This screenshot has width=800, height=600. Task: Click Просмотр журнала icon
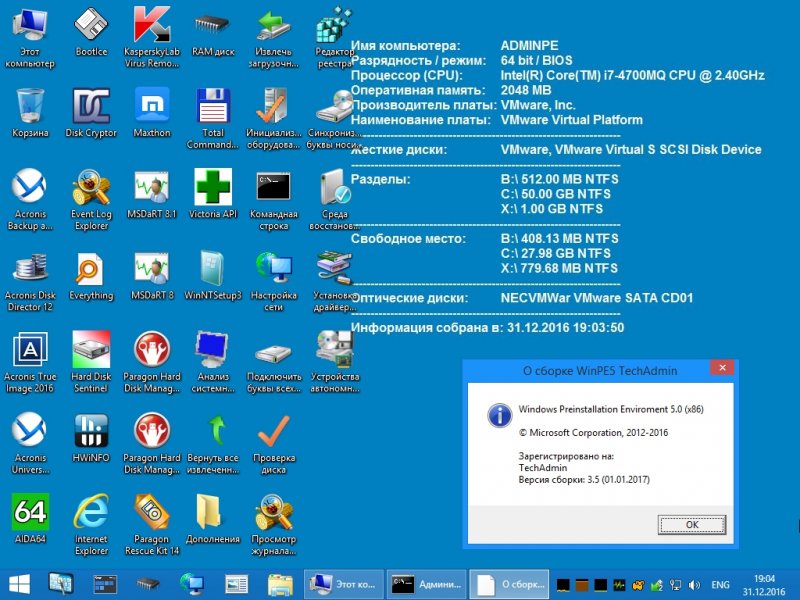pyautogui.click(x=273, y=524)
